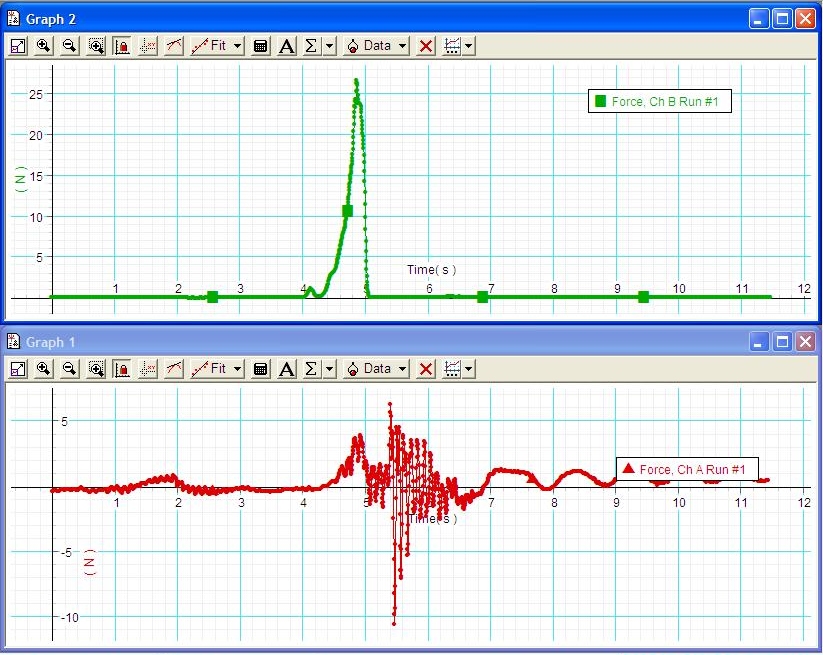Click green data marker near 2.5 seconds

(x=213, y=297)
